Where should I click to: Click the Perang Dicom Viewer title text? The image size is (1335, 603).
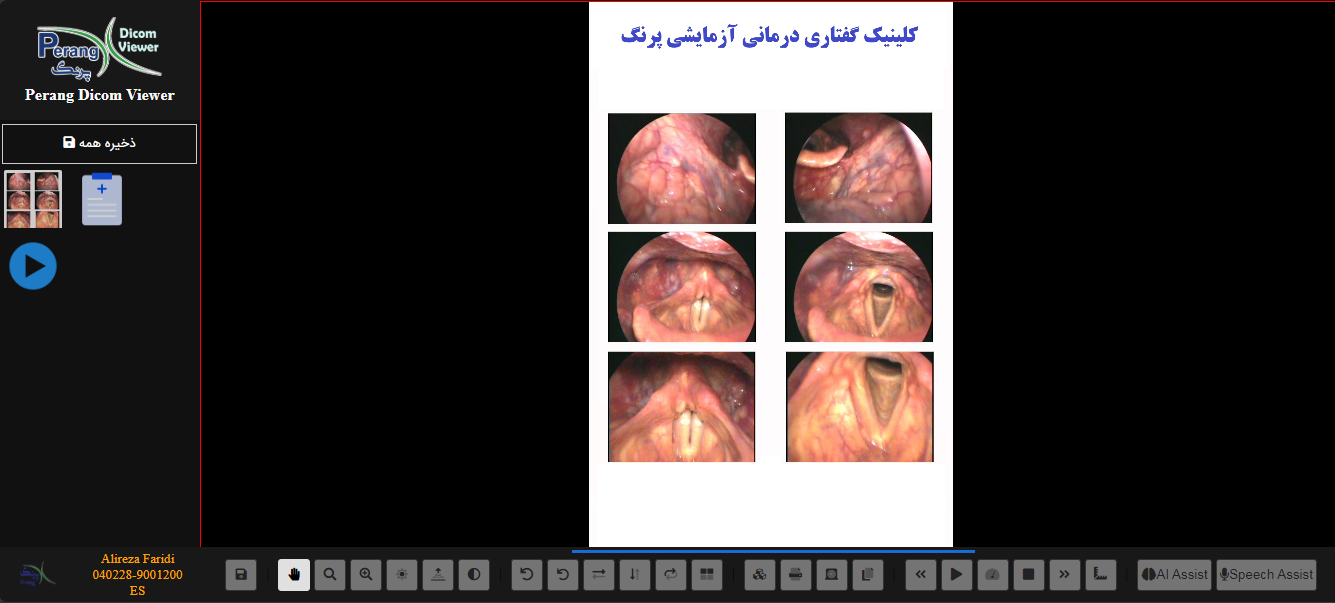(x=100, y=95)
